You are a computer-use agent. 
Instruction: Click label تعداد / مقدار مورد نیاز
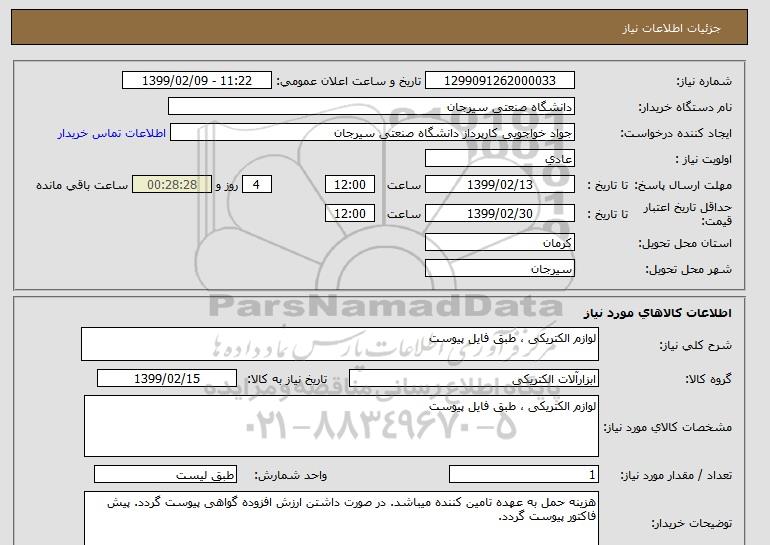coord(676,475)
